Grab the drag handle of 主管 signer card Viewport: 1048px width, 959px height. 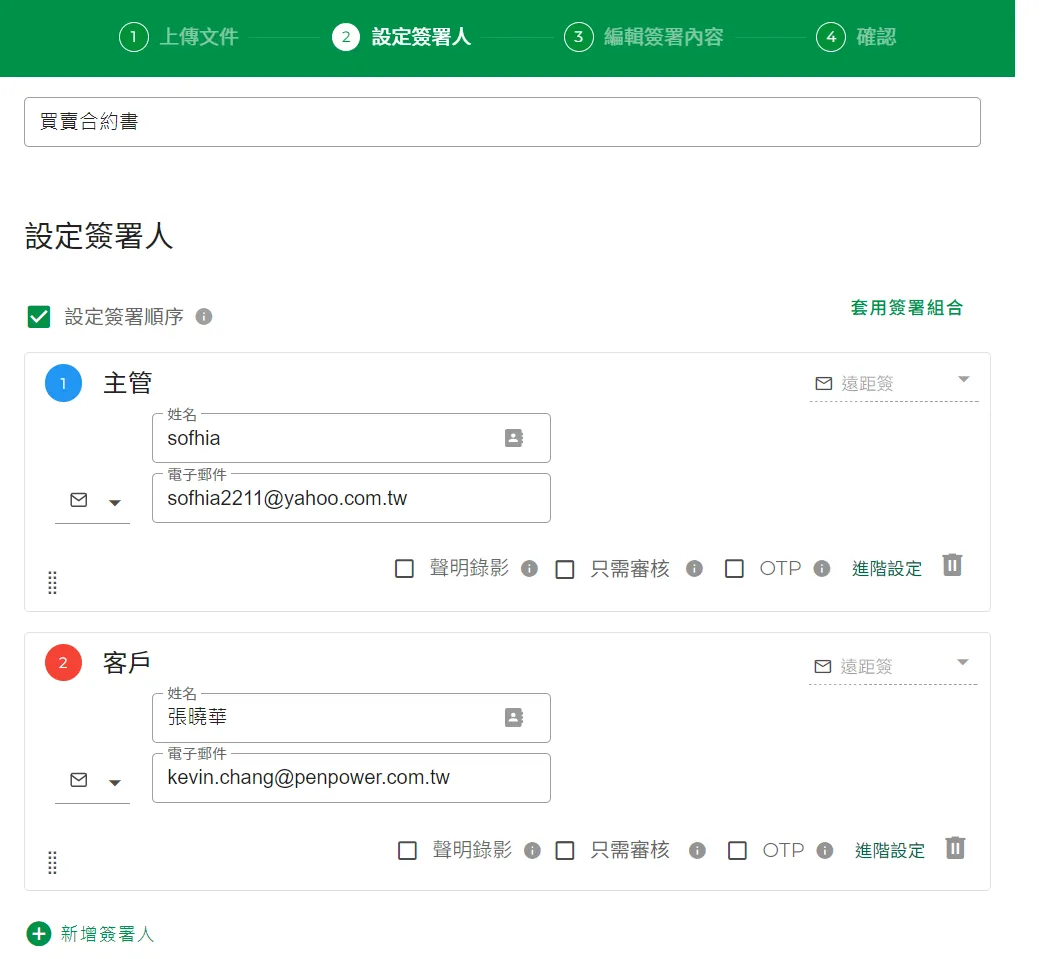tap(53, 583)
